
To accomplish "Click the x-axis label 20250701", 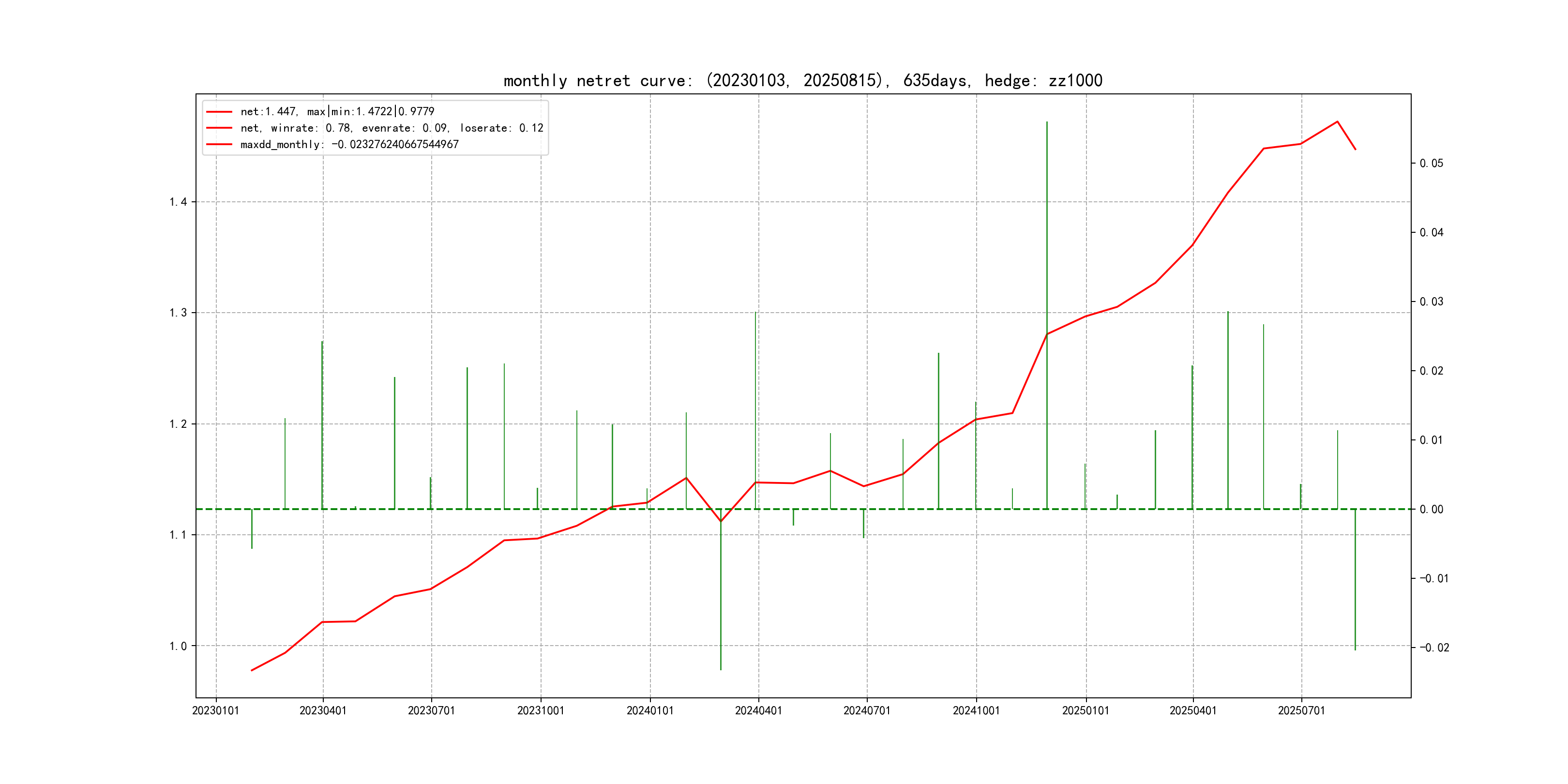I will point(1301,710).
